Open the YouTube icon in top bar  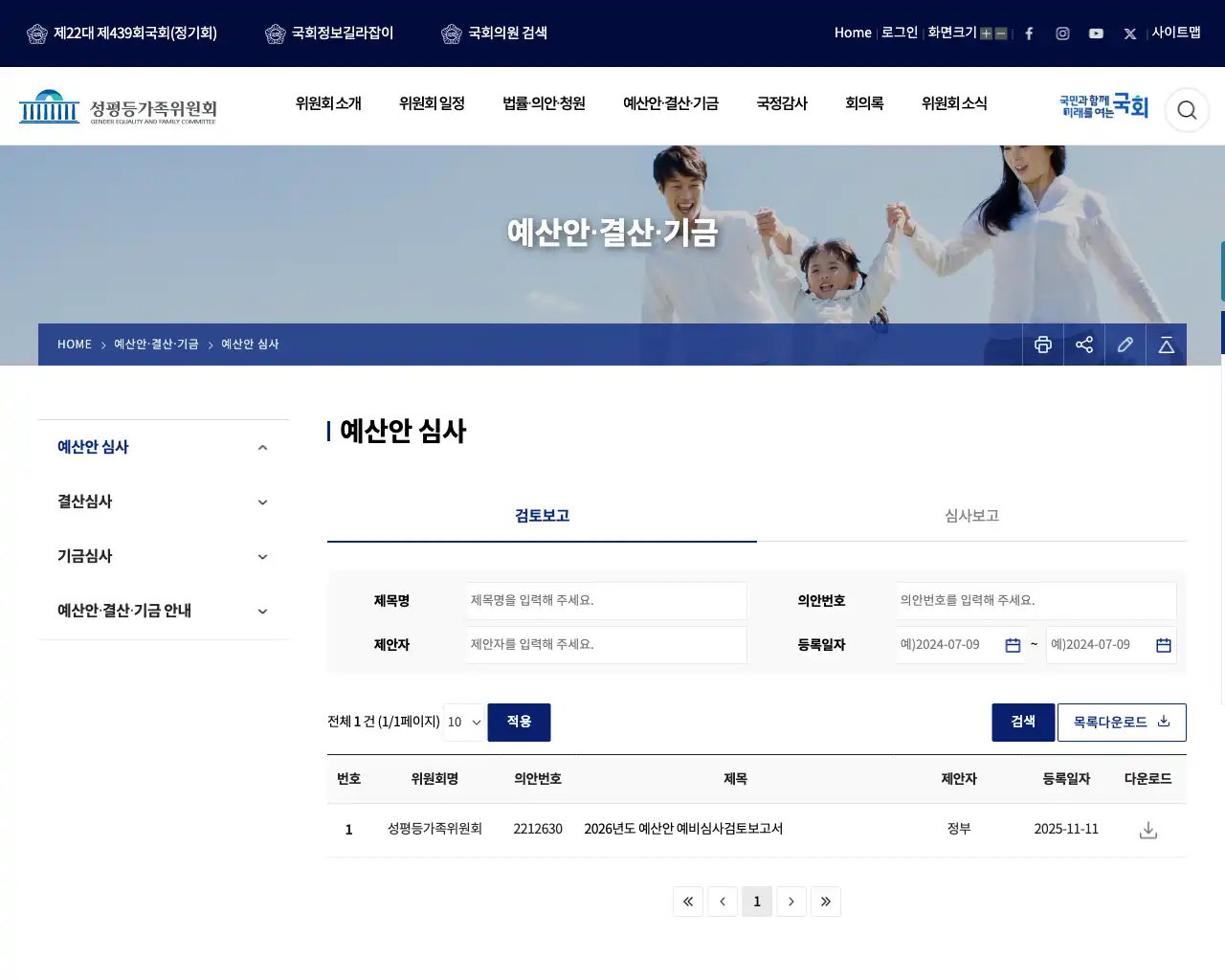1096,33
